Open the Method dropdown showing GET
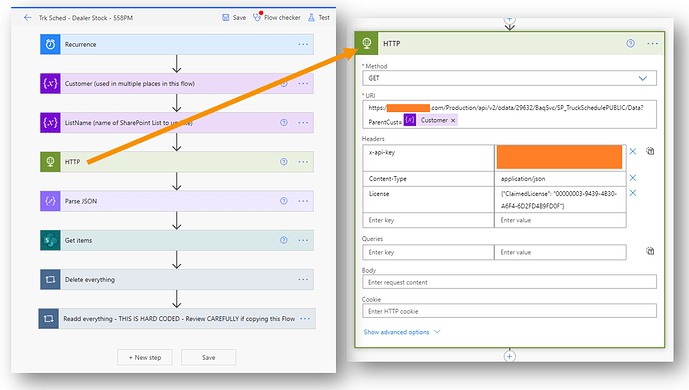The height and width of the screenshot is (390, 689). pyautogui.click(x=510, y=78)
